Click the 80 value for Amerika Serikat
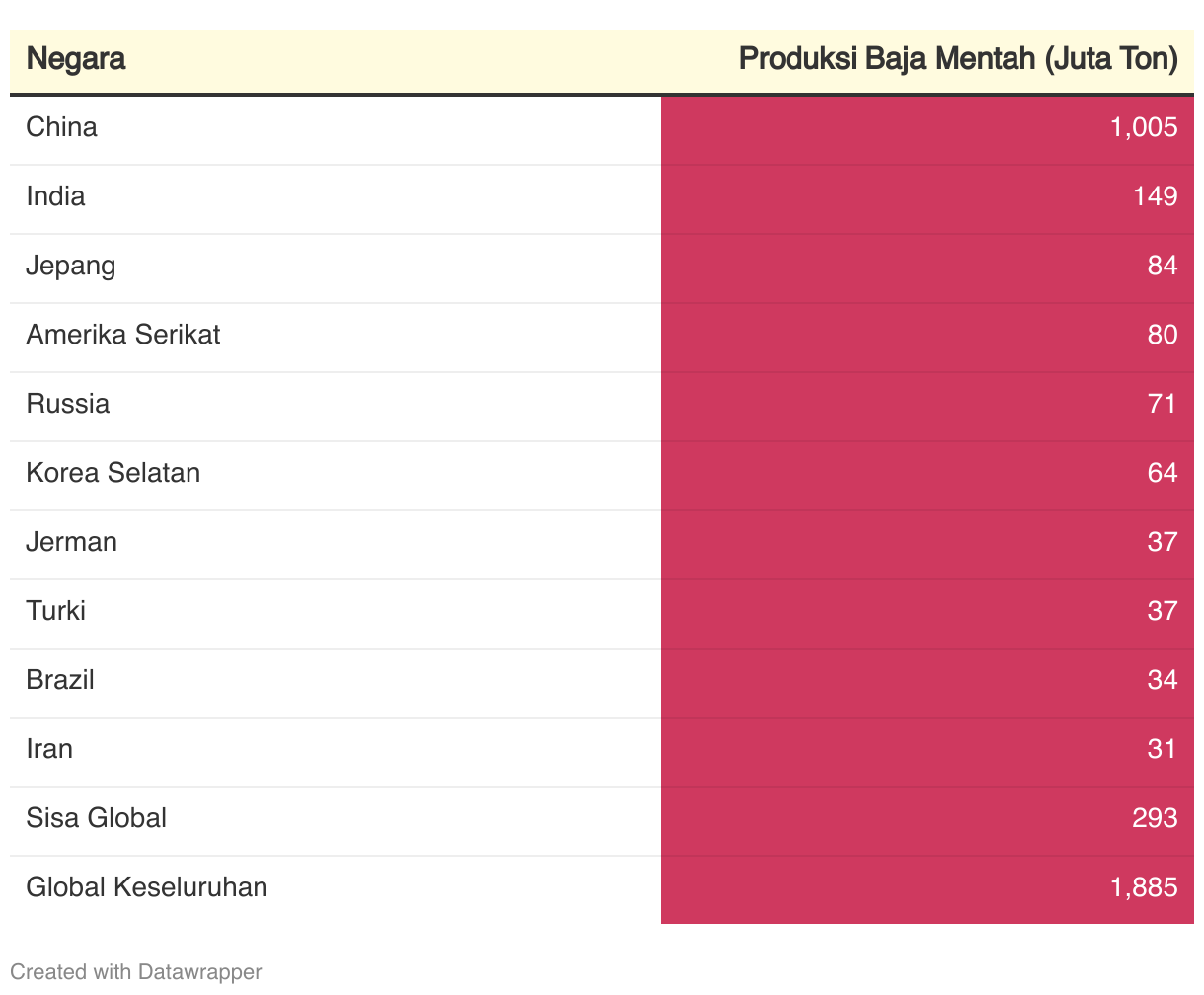This screenshot has width=1204, height=995. pos(1162,335)
